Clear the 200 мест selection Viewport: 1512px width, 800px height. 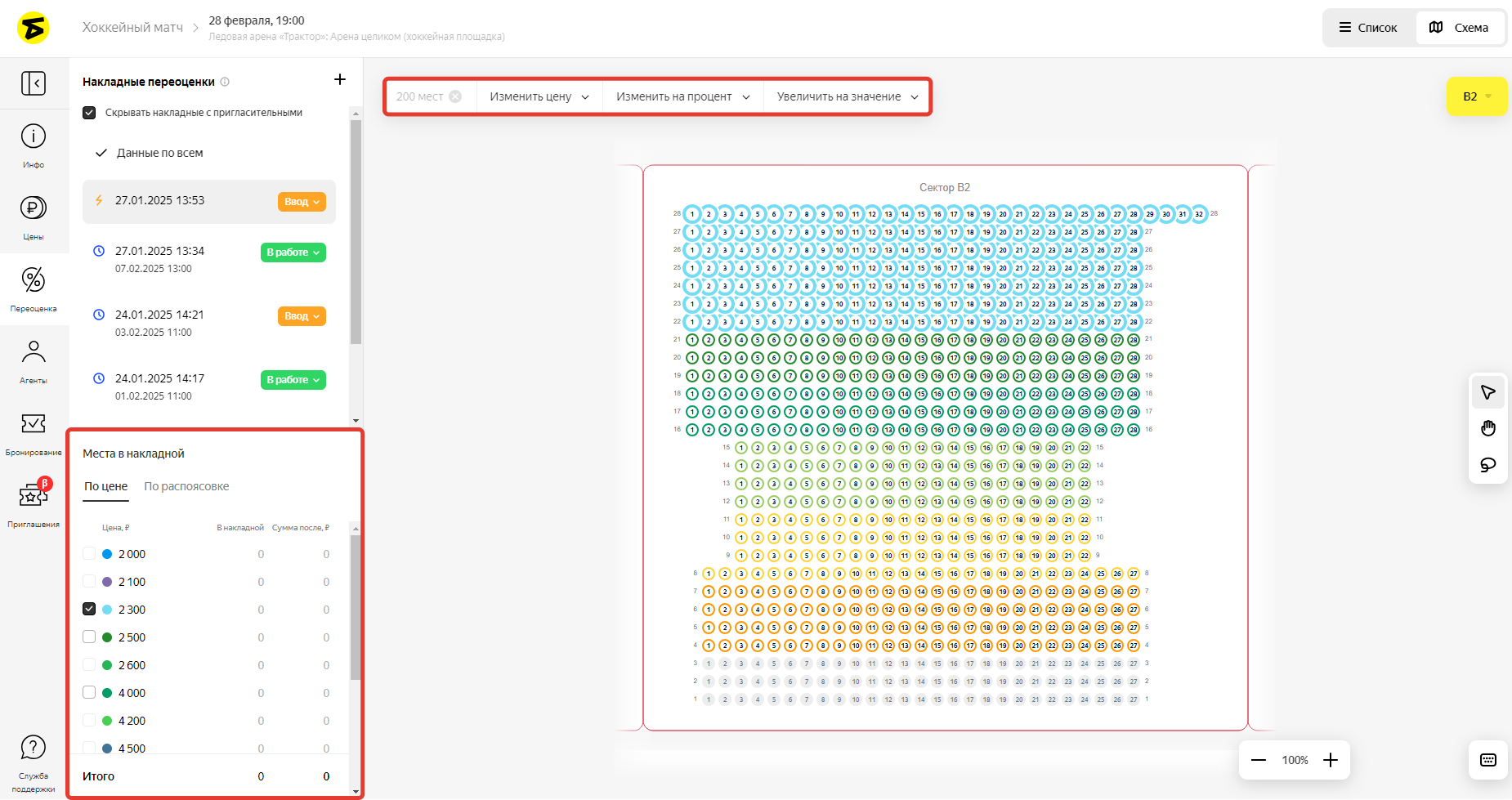pyautogui.click(x=455, y=96)
